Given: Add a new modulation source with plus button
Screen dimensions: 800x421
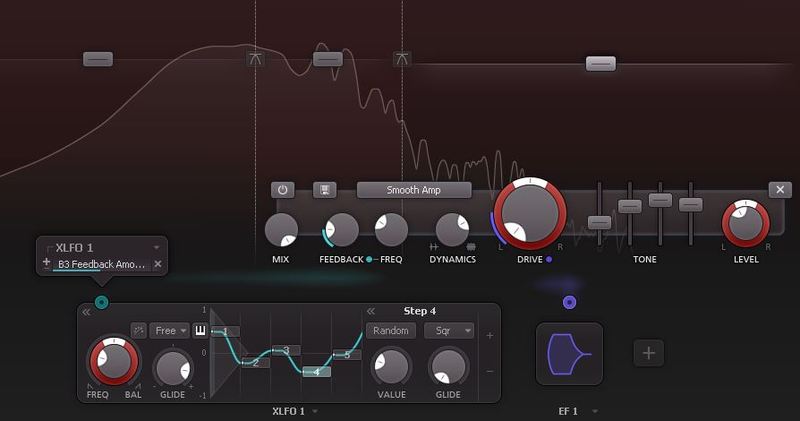Looking at the screenshot, I should coord(648,353).
